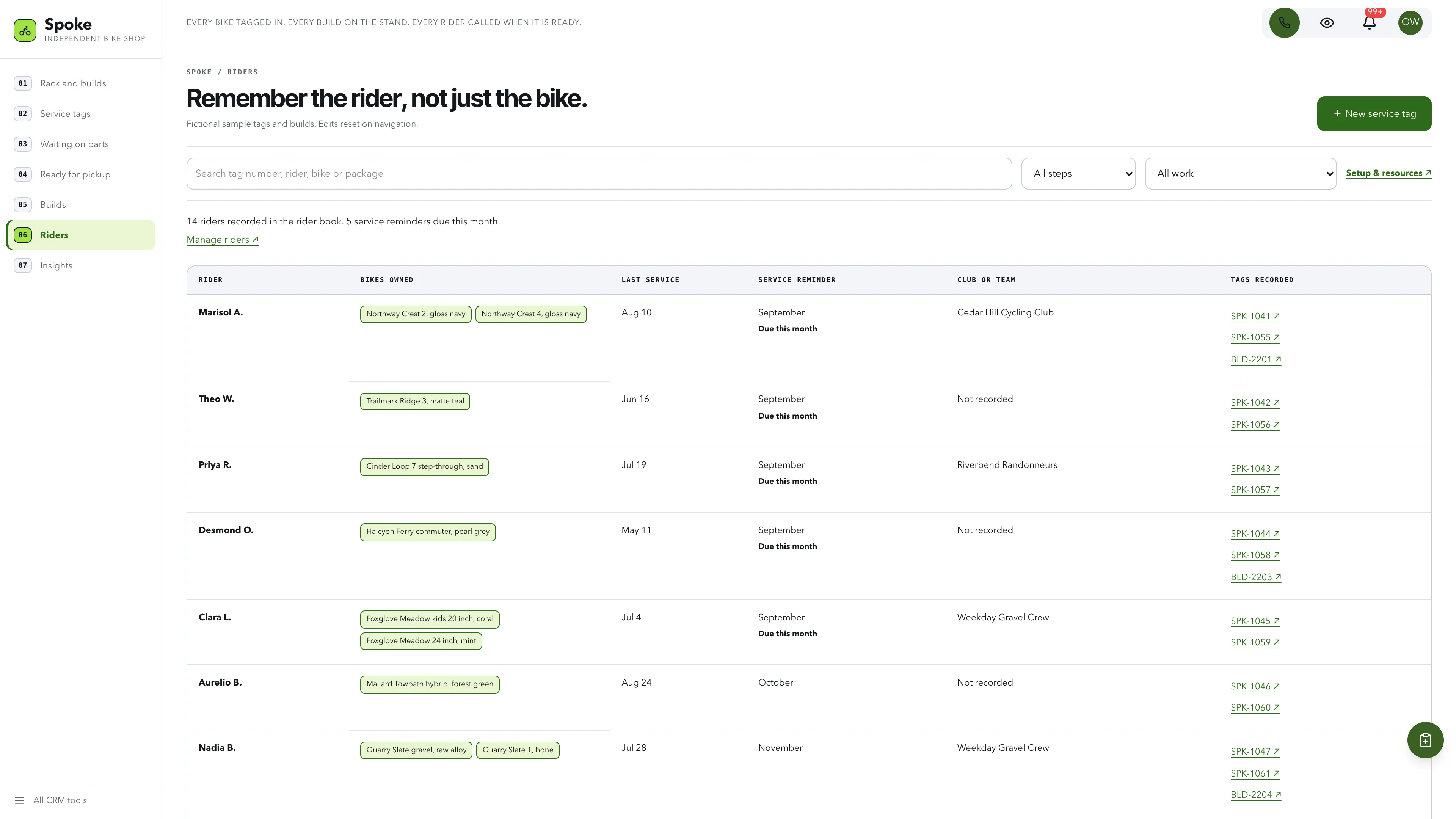Open the OW user avatar menu

(1410, 23)
